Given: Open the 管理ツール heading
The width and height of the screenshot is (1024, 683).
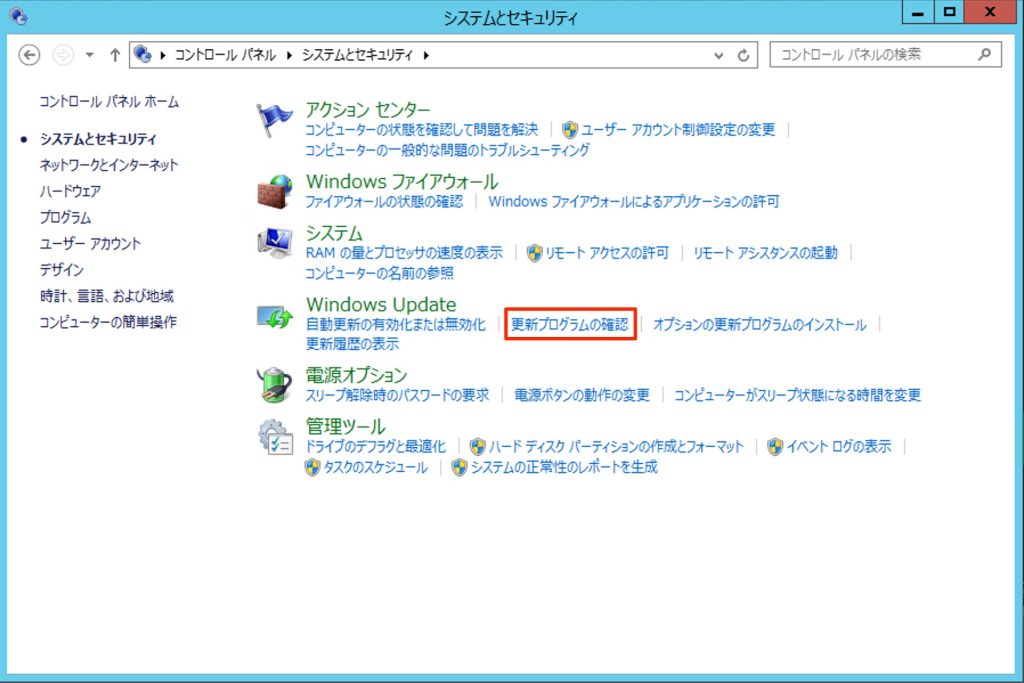Looking at the screenshot, I should (345, 426).
